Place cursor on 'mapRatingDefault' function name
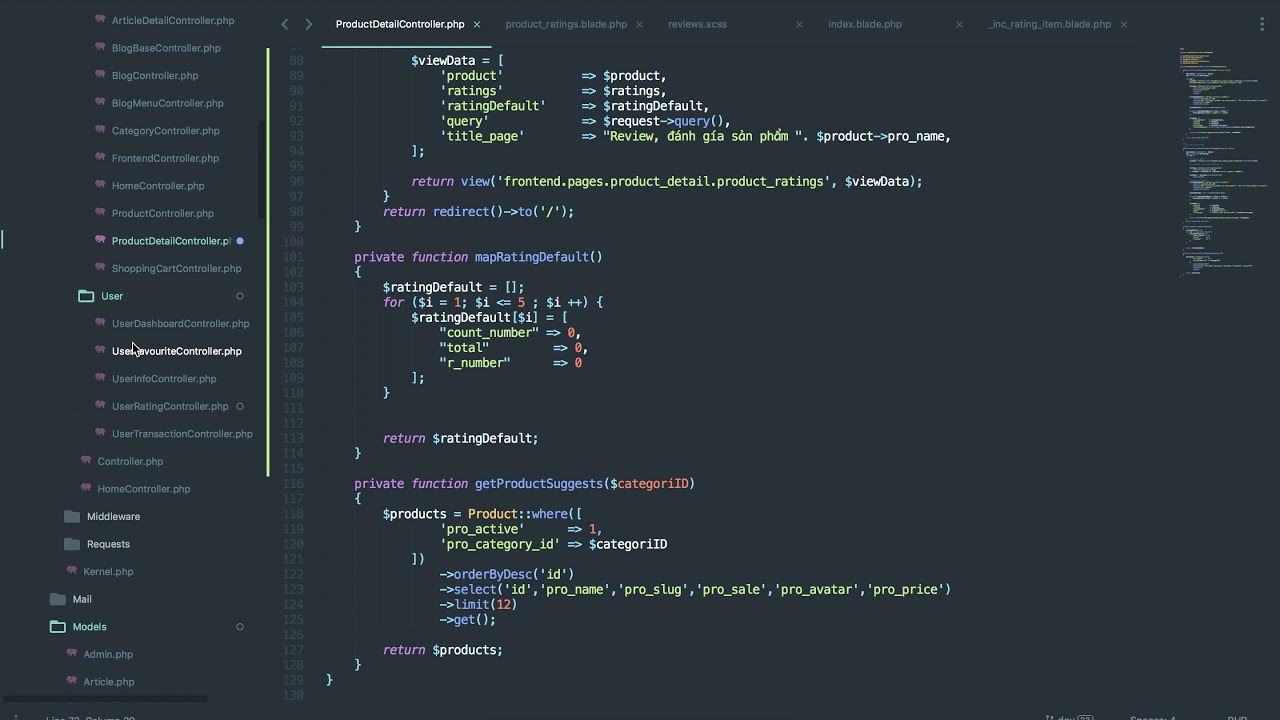 [x=532, y=257]
